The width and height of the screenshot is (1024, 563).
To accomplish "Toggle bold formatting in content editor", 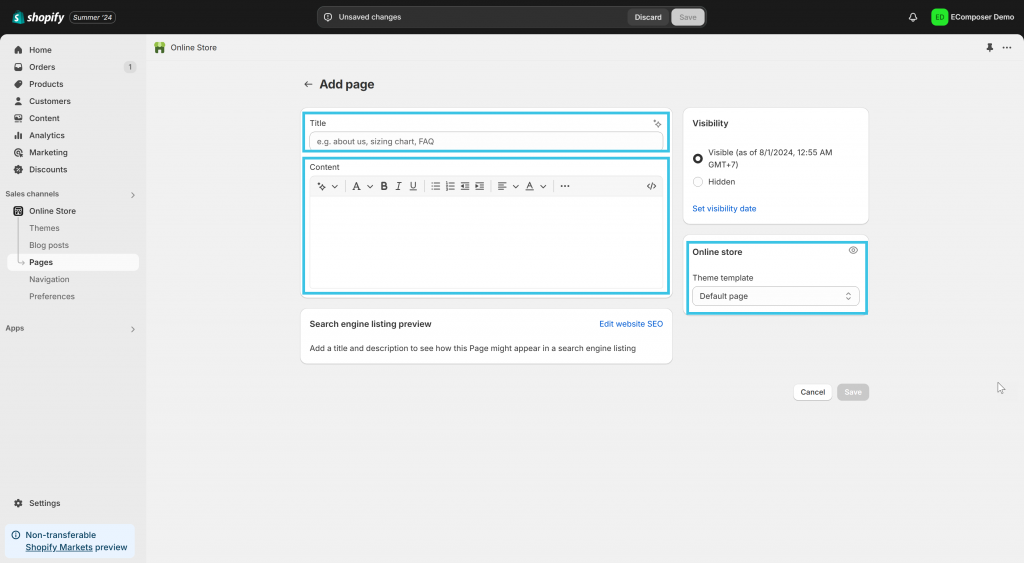I will tap(383, 186).
